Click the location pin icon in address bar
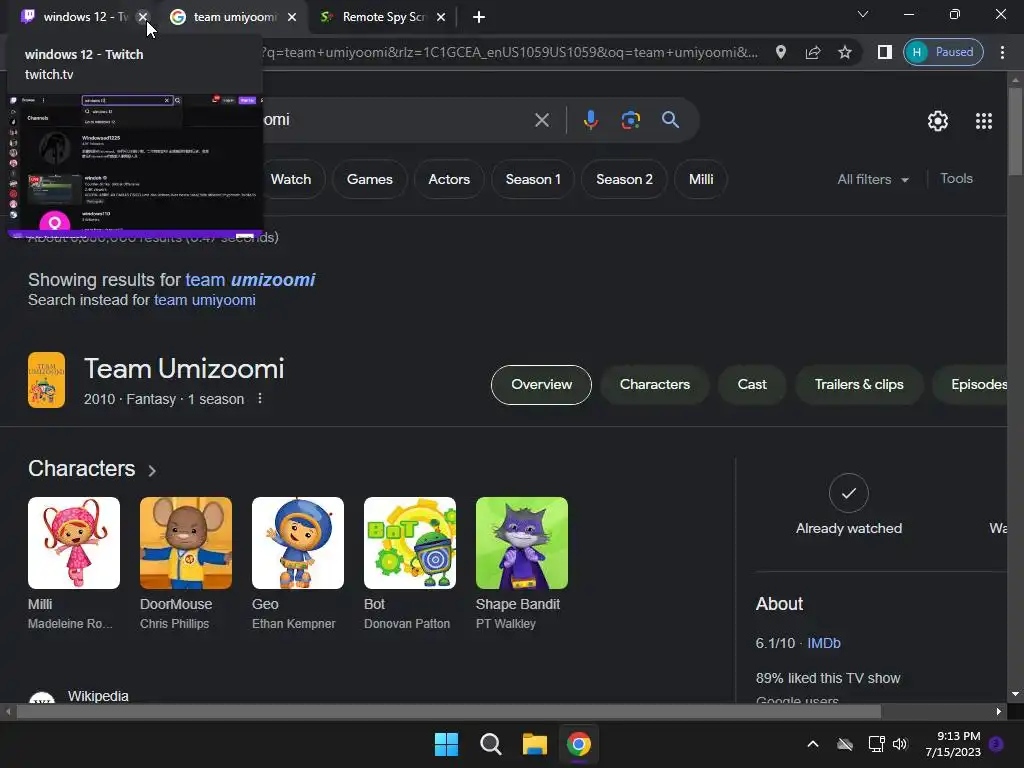Screen dimensions: 1024x768 click(780, 52)
